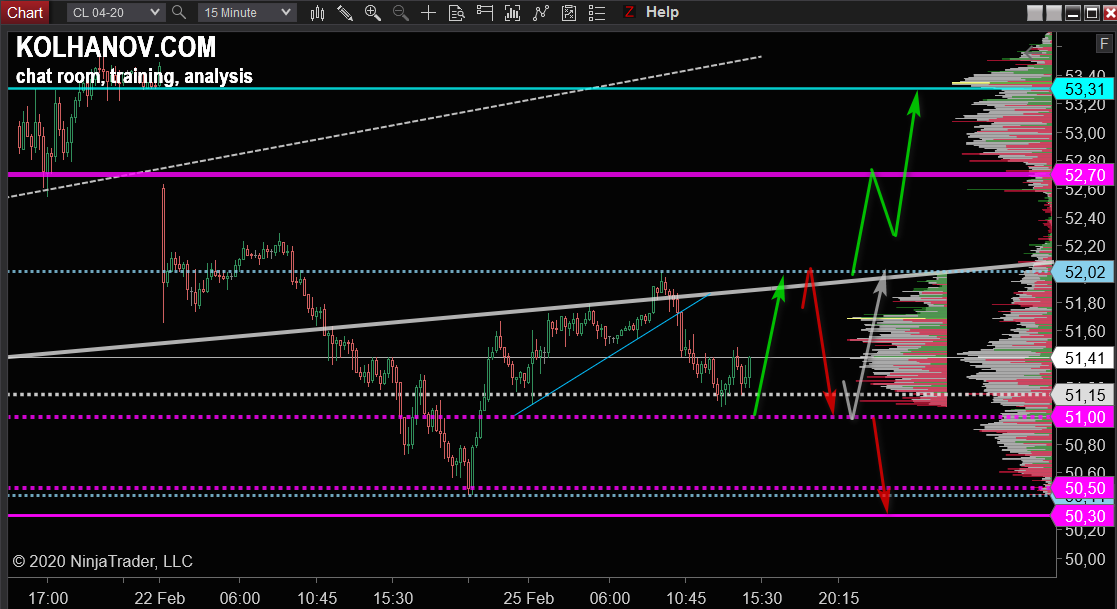Open the Data Series candlestick icon
Viewport: 1117px width, 609px height.
click(x=318, y=12)
